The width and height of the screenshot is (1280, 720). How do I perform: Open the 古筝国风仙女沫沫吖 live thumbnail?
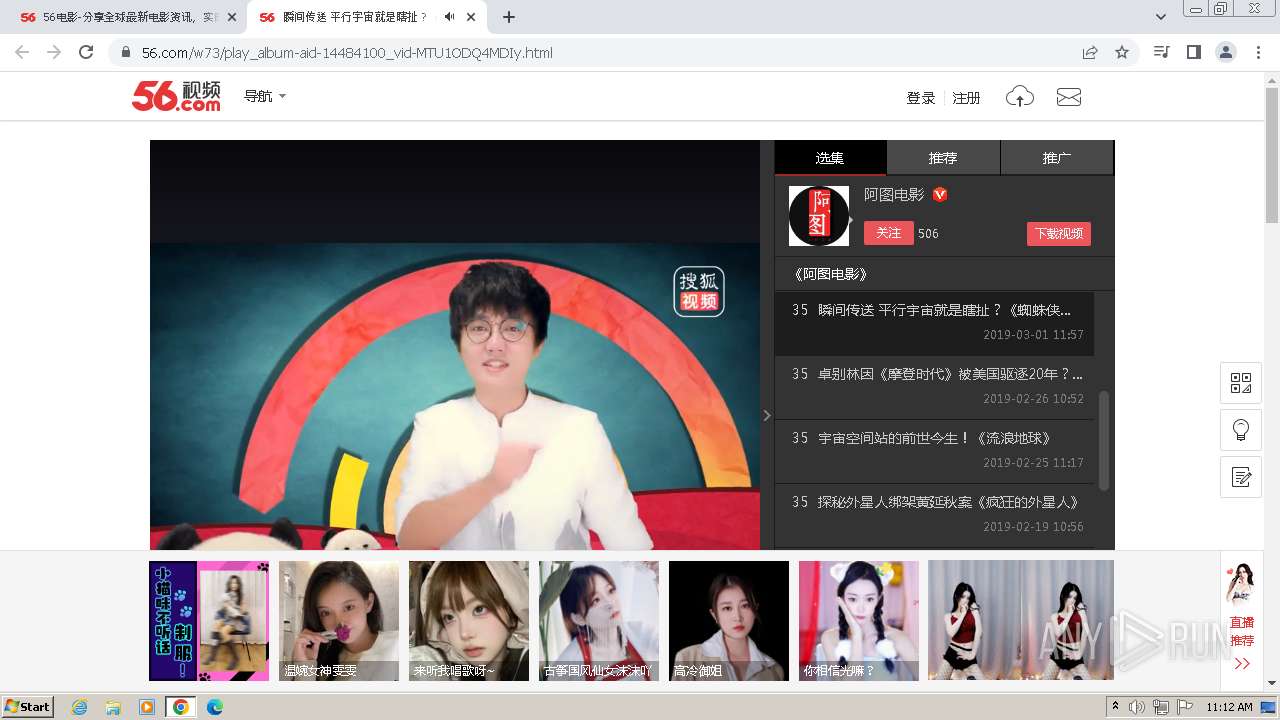[x=599, y=621]
